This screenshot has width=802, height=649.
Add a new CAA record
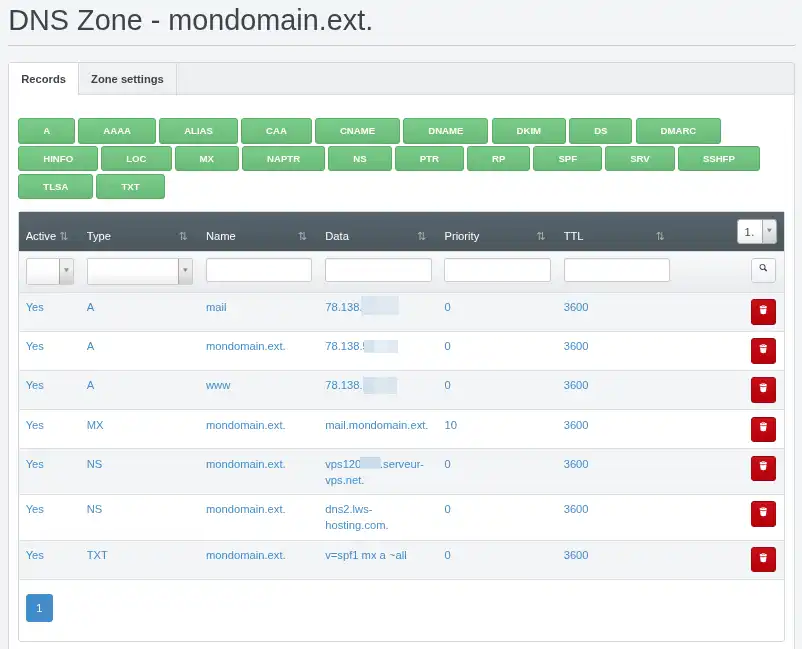pos(276,131)
